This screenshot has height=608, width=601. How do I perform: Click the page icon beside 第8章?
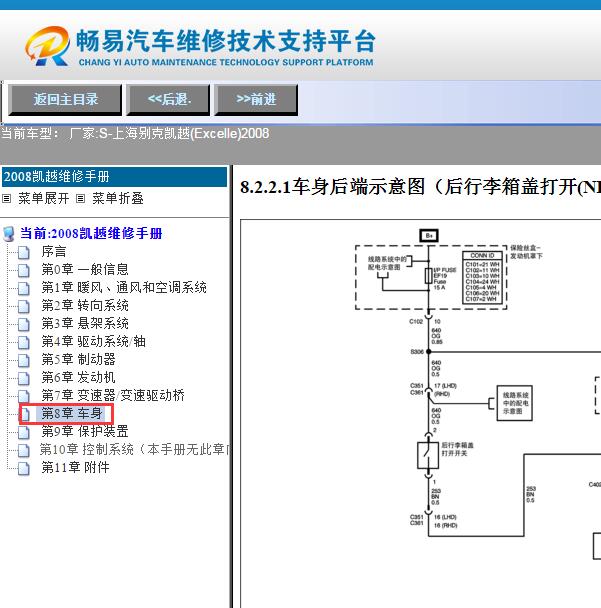point(25,414)
